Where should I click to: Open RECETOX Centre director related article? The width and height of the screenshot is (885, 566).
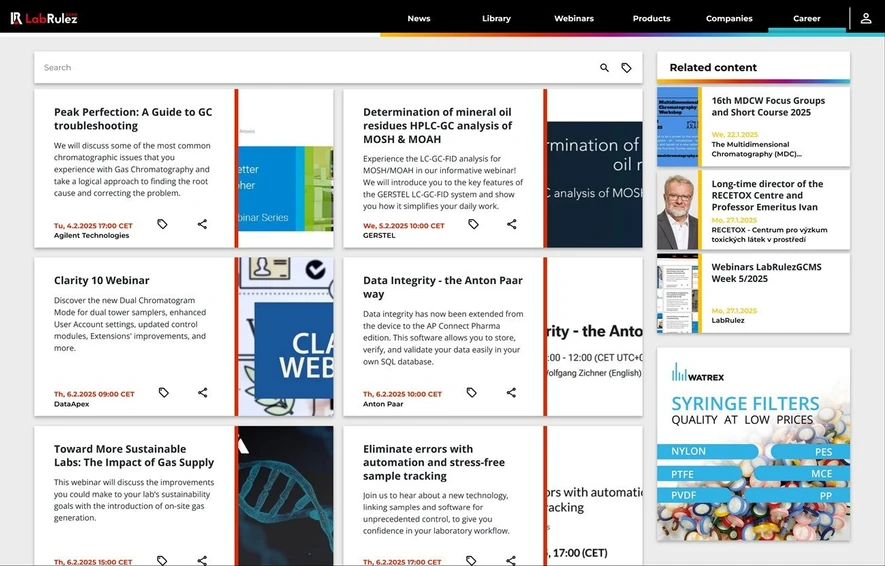point(767,195)
